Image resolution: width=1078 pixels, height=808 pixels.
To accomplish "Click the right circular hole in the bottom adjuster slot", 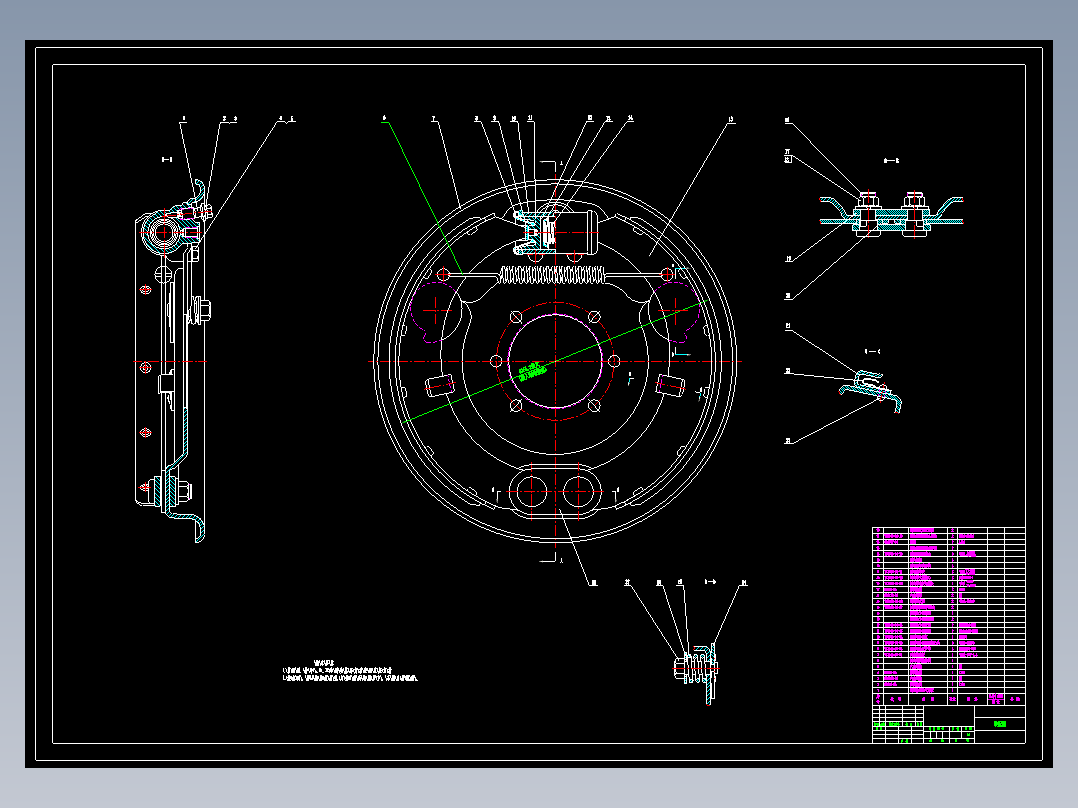I will (x=578, y=492).
